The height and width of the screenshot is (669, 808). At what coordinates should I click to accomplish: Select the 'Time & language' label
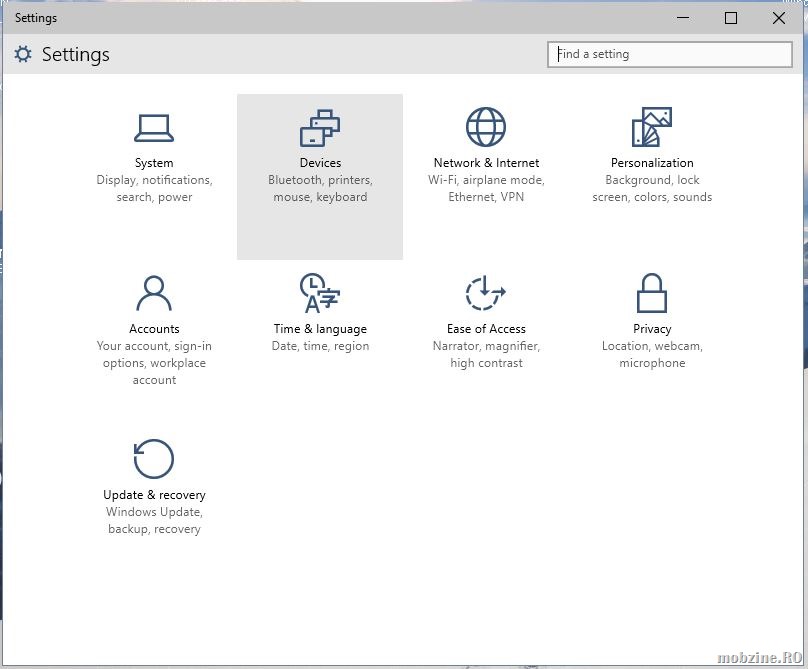coord(321,329)
